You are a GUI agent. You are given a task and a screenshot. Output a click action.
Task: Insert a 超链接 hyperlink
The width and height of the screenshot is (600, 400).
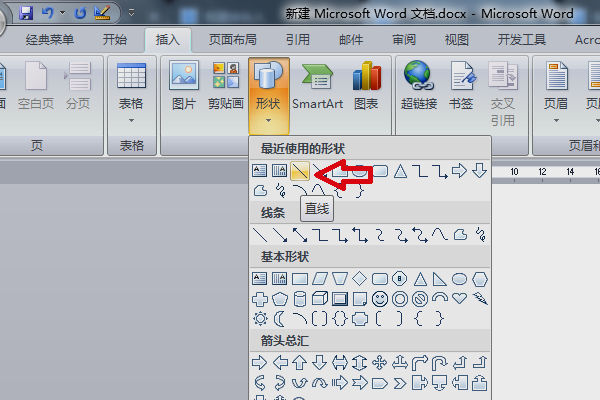(419, 86)
